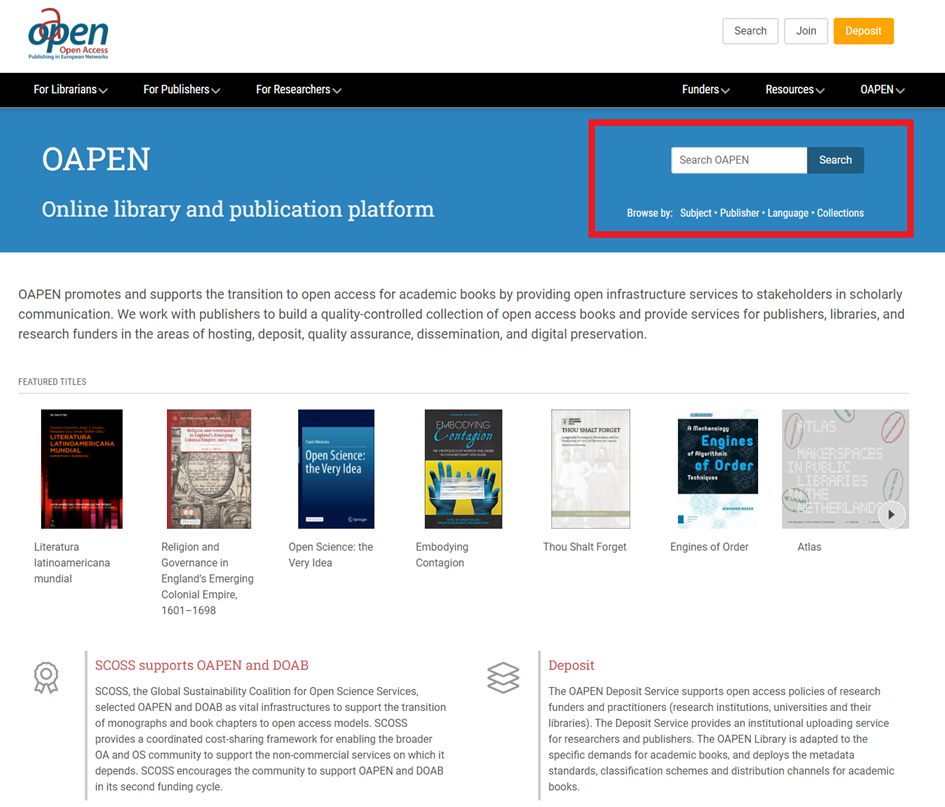Click Atlas title link
945x807 pixels.
click(809, 547)
